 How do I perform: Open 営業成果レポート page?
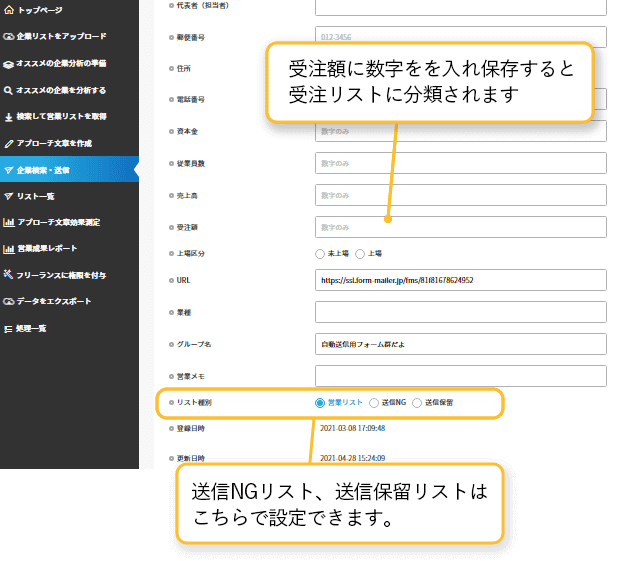(47, 249)
